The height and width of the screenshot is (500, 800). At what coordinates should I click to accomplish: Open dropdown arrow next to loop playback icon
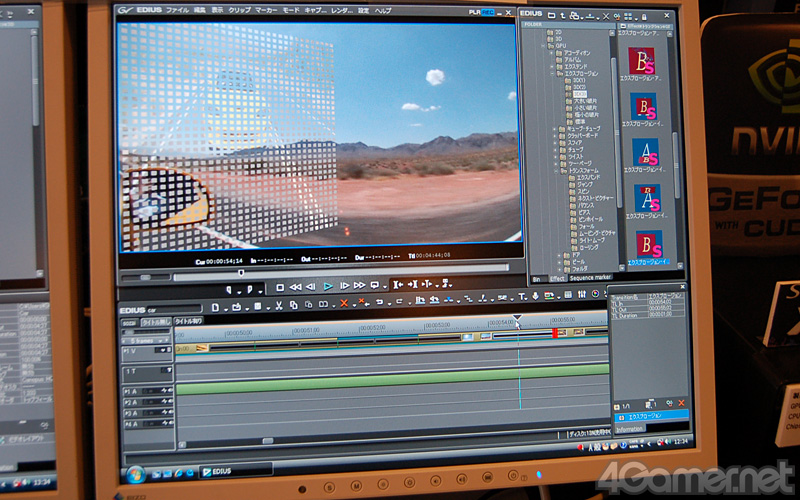point(384,287)
